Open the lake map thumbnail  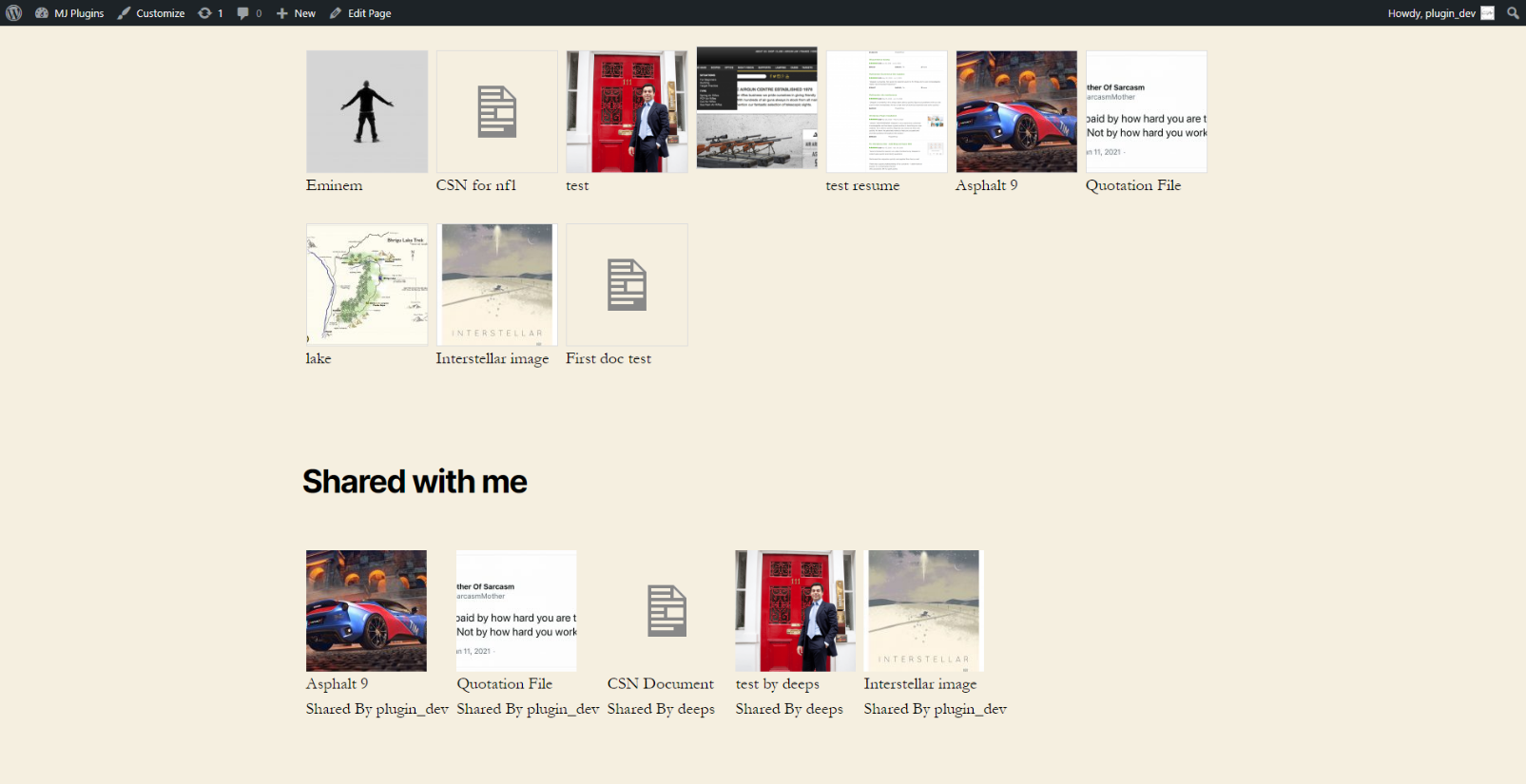tap(367, 284)
